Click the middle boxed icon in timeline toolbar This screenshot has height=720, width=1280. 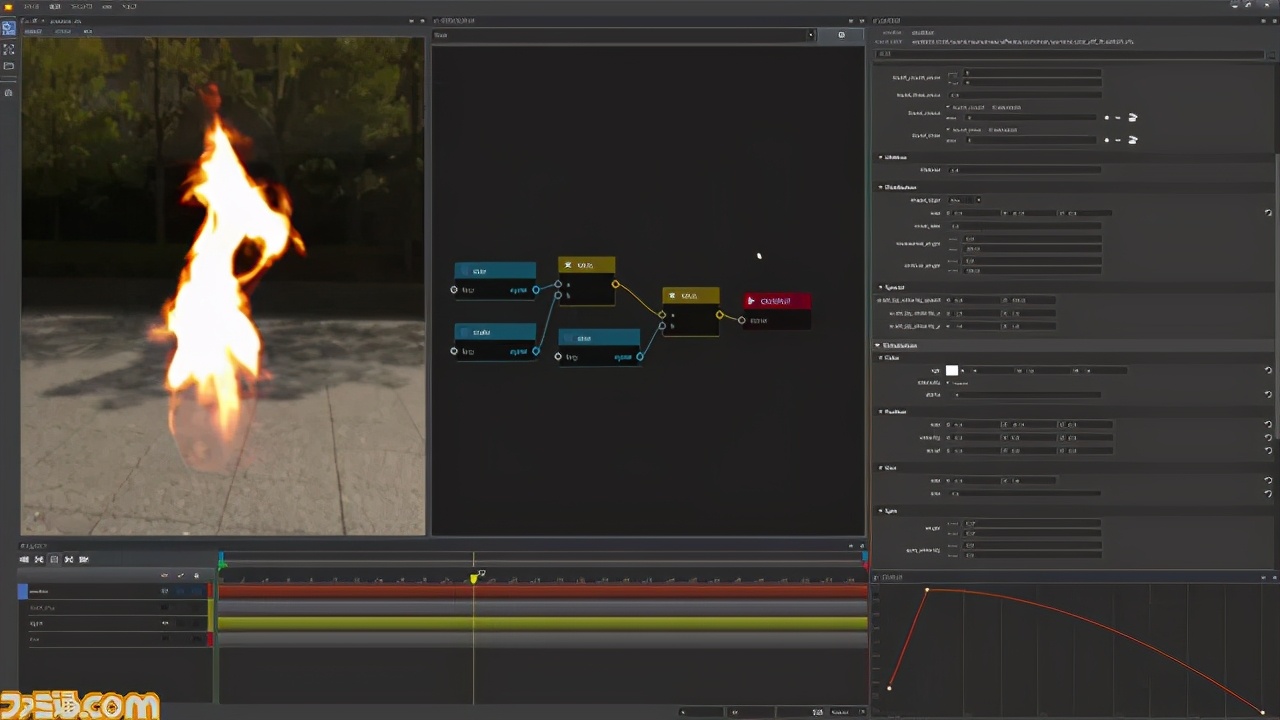coord(54,559)
